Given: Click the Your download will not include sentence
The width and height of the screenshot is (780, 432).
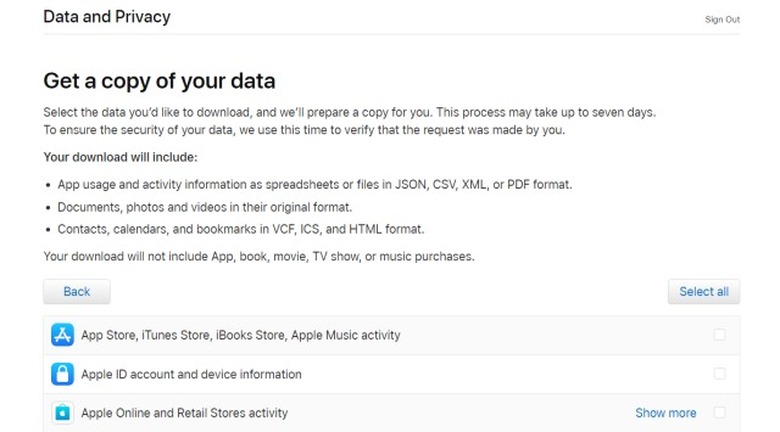Looking at the screenshot, I should tap(258, 256).
